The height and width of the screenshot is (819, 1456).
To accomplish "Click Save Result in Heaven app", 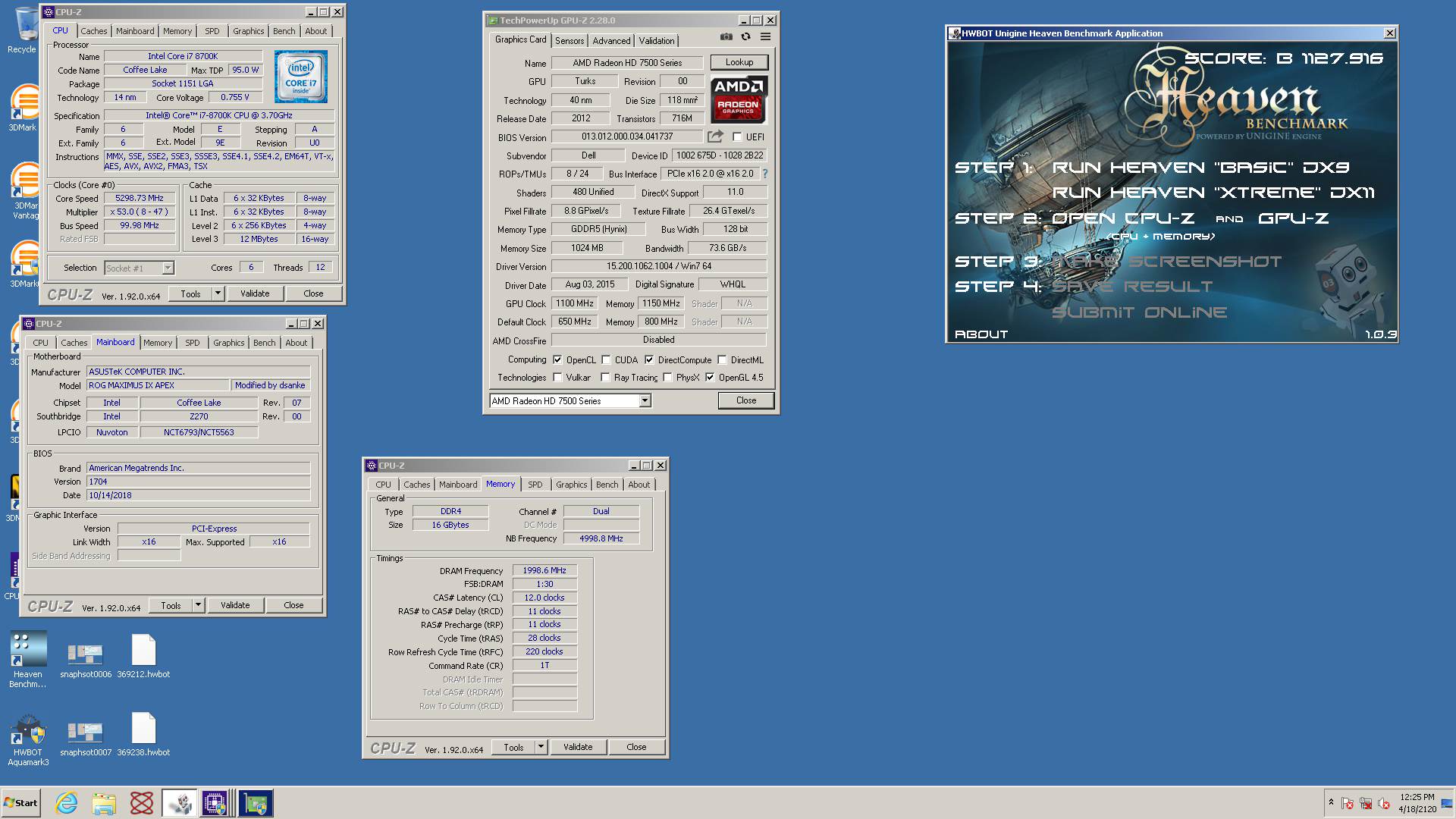I will point(1132,287).
